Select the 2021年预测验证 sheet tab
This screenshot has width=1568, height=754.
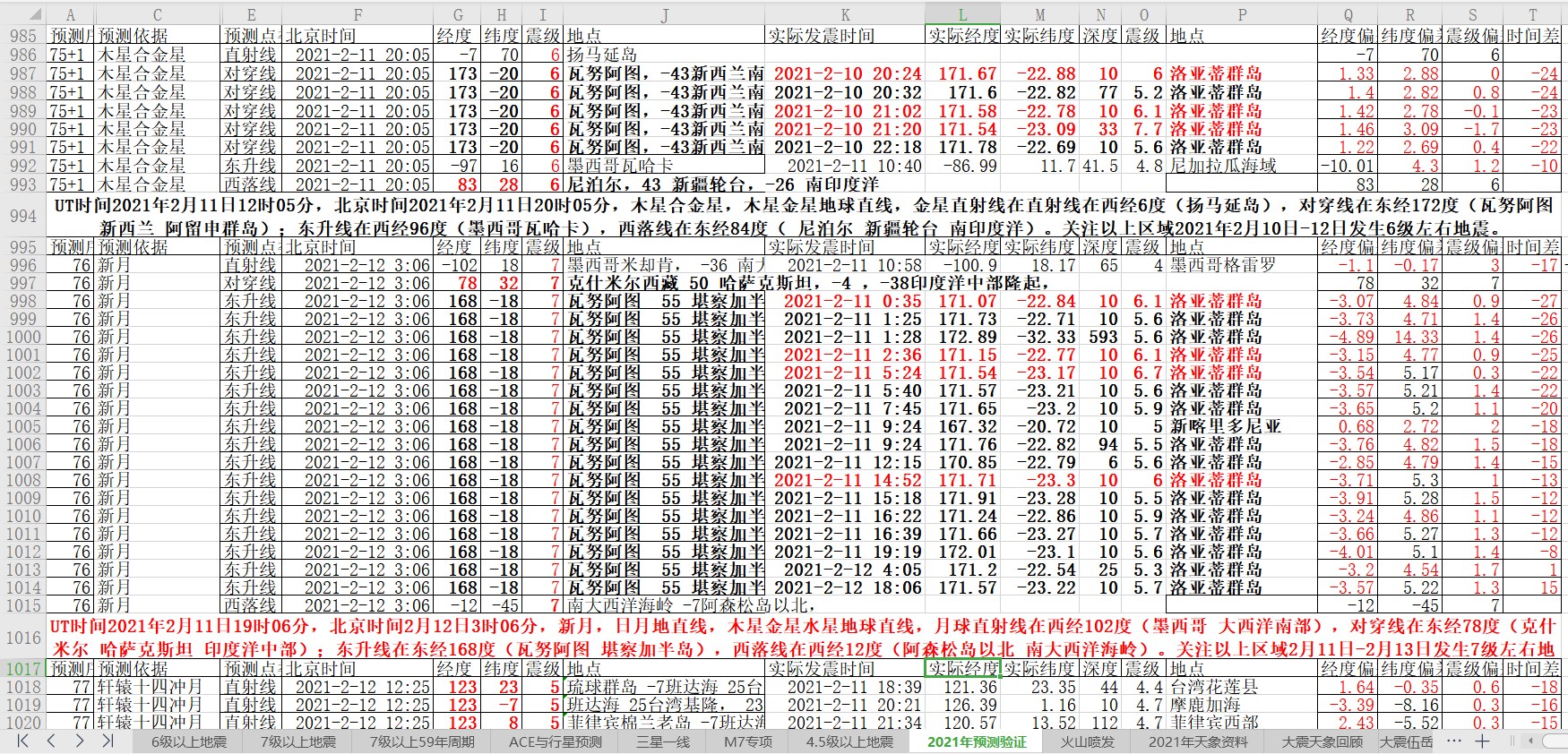(977, 742)
